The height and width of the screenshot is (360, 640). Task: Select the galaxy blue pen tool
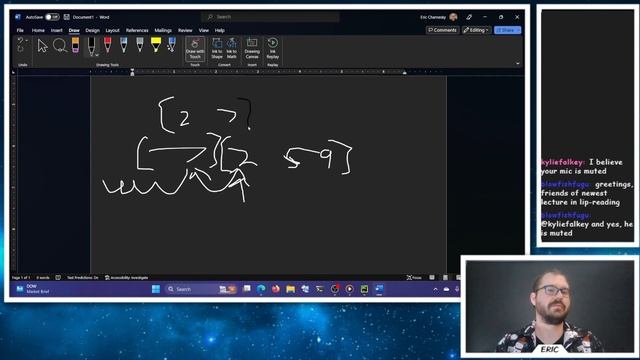pyautogui.click(x=124, y=45)
